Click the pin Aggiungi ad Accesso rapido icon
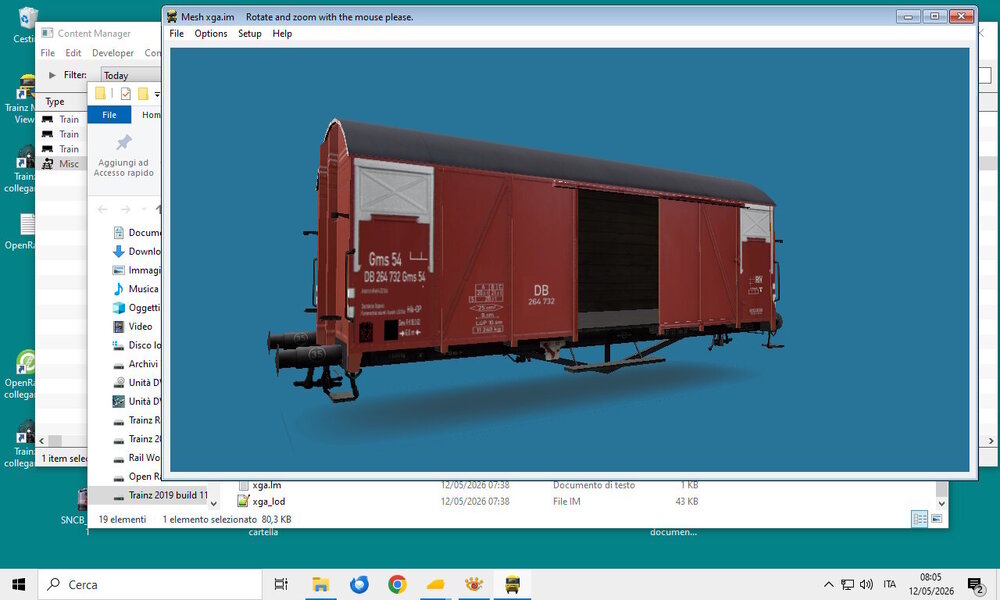The height and width of the screenshot is (600, 1000). coord(124,142)
